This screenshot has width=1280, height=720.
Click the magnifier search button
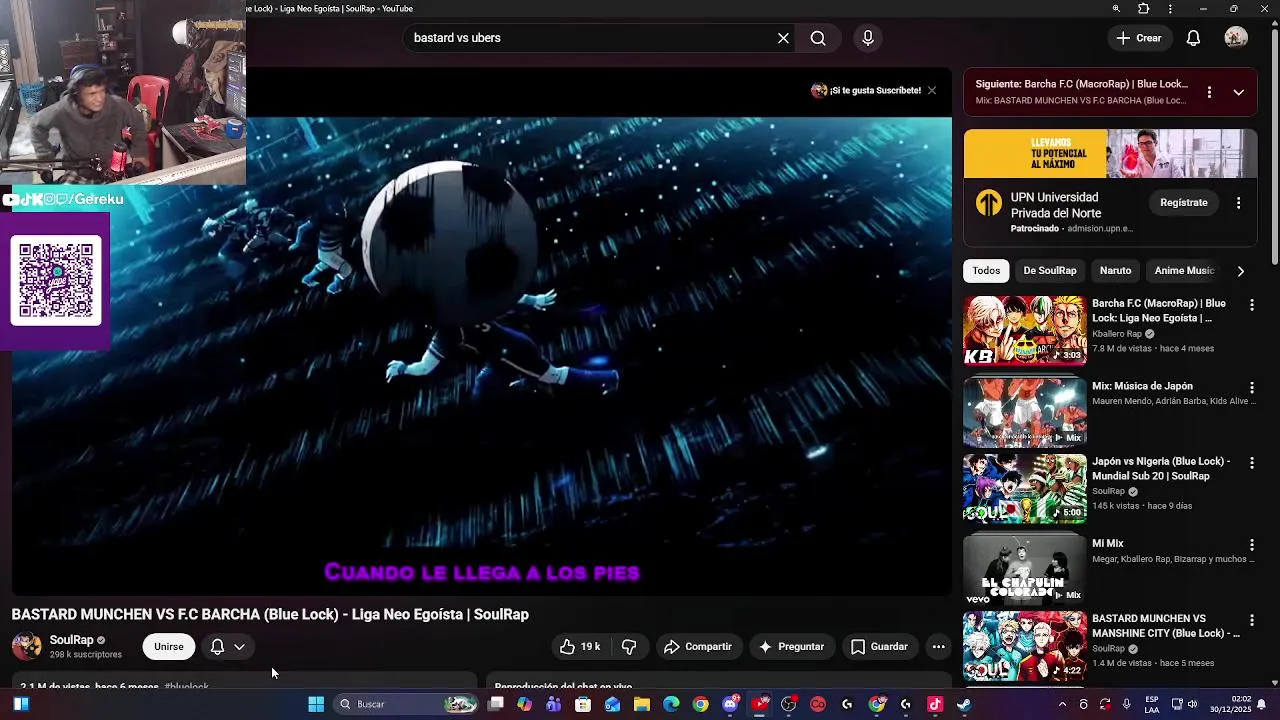818,38
